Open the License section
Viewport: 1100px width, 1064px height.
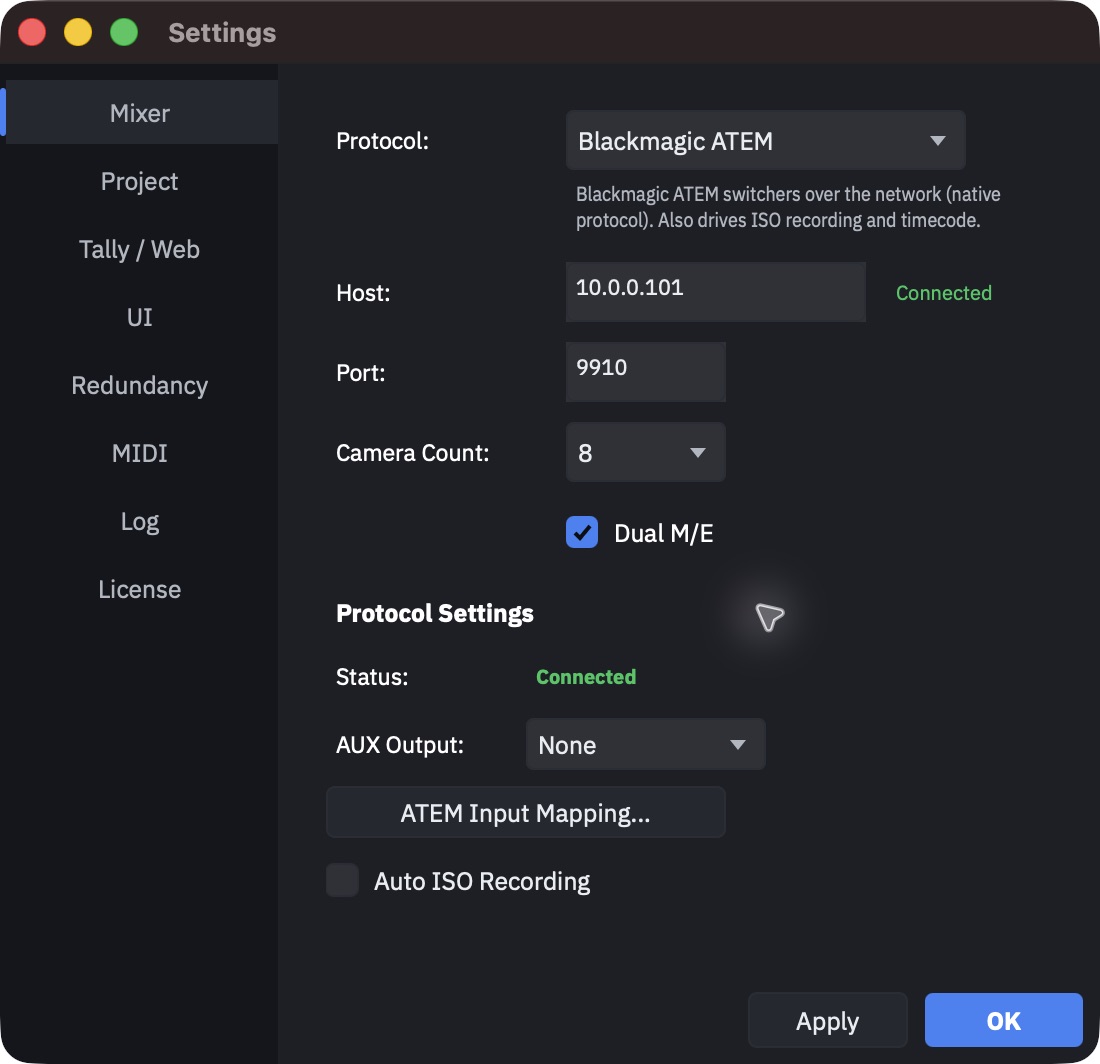pyautogui.click(x=140, y=589)
